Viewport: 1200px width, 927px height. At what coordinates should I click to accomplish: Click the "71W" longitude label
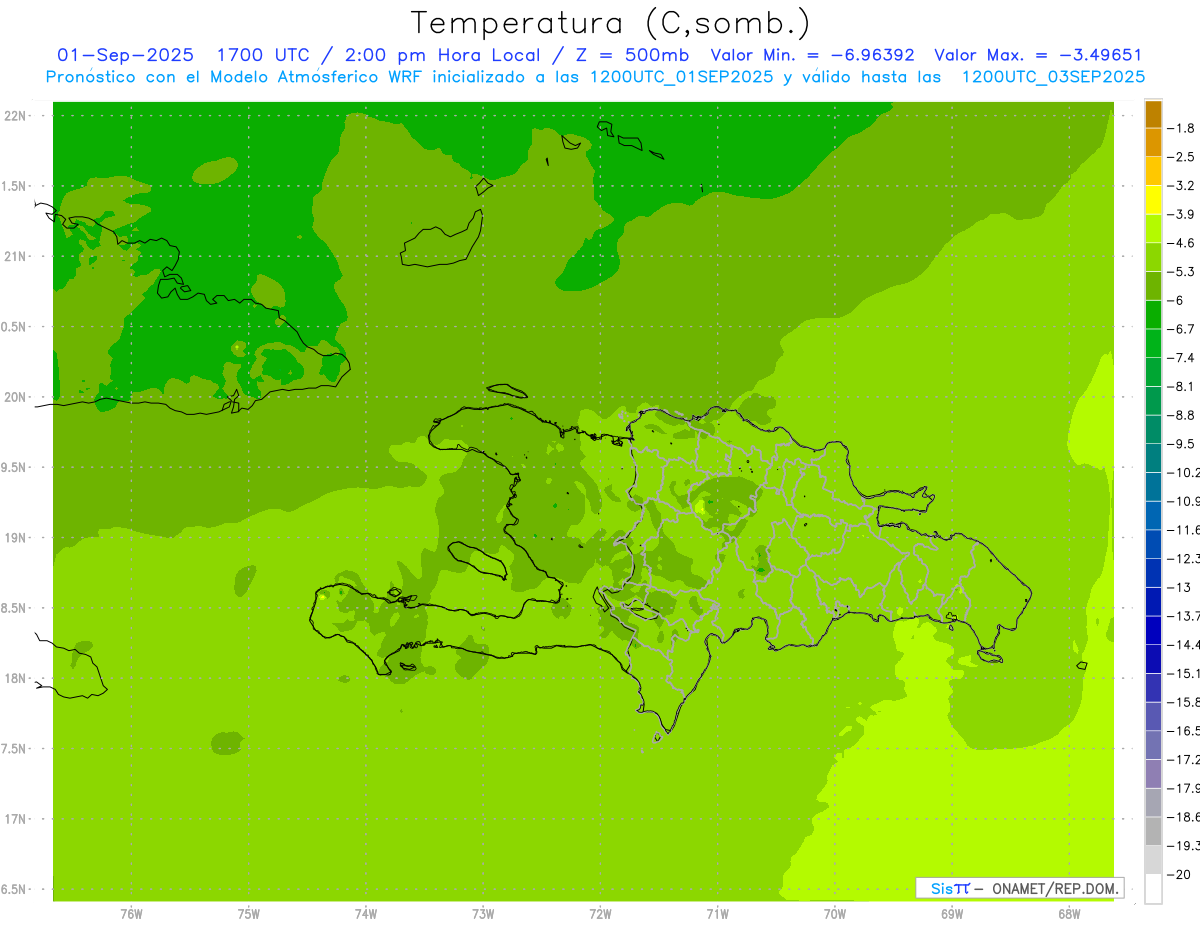point(717,914)
